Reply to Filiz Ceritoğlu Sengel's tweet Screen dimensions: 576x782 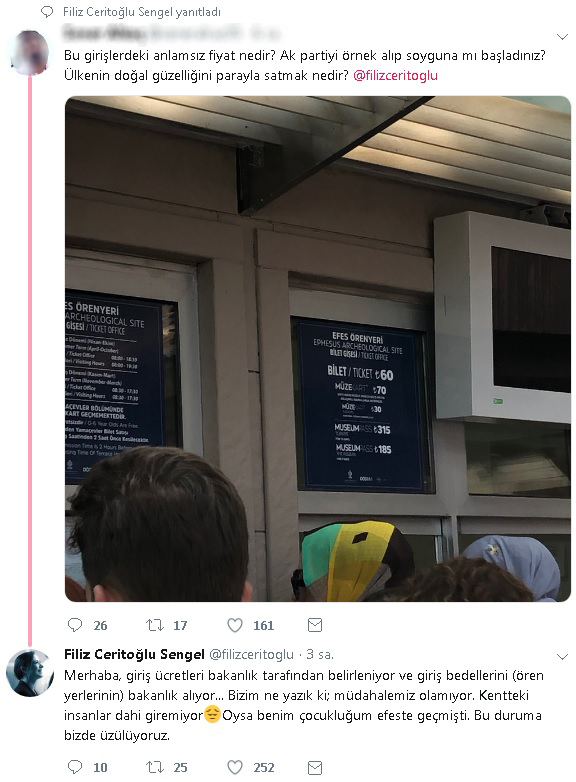point(75,767)
